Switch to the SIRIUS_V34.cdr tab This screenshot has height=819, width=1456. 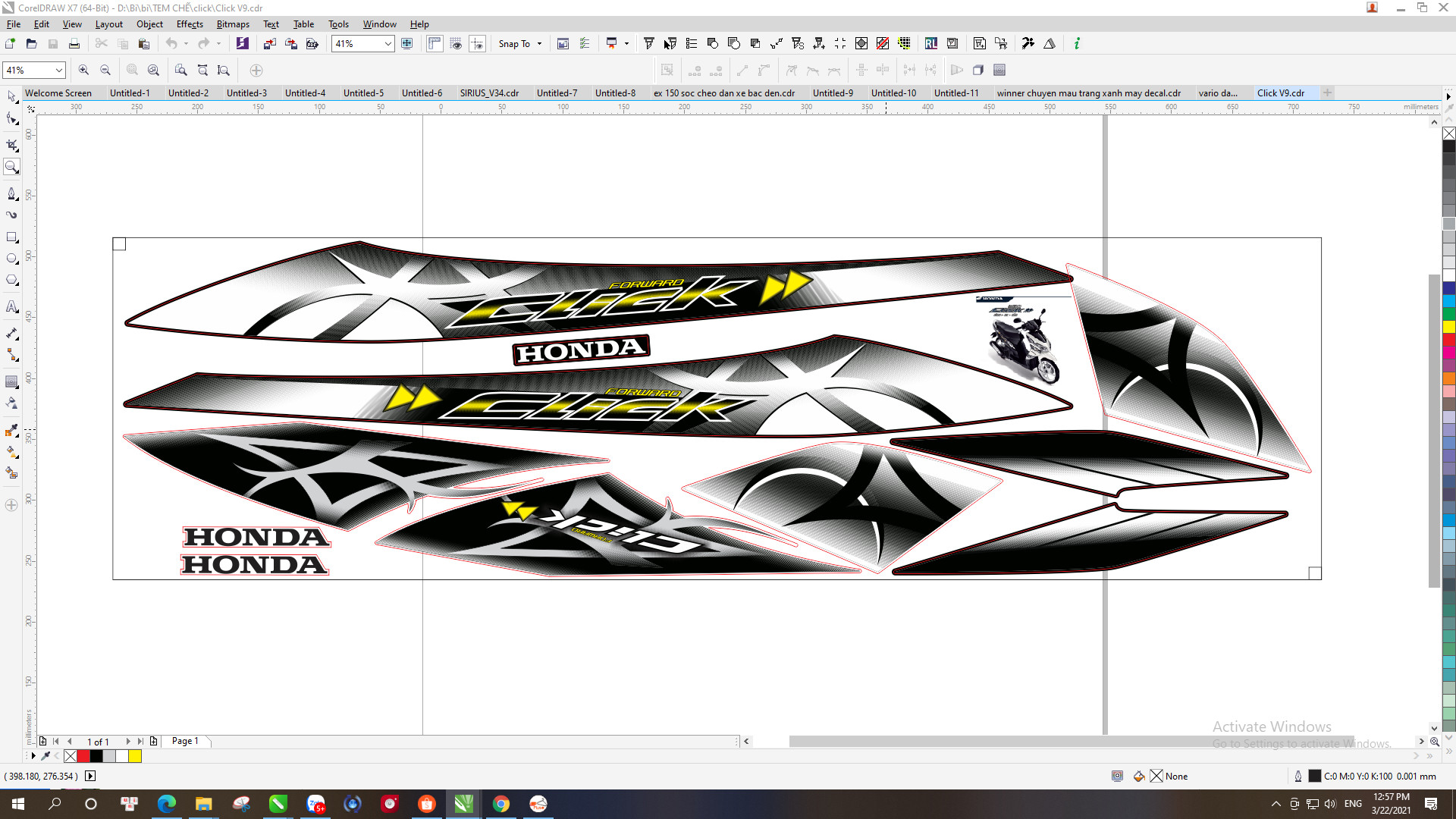pos(489,93)
